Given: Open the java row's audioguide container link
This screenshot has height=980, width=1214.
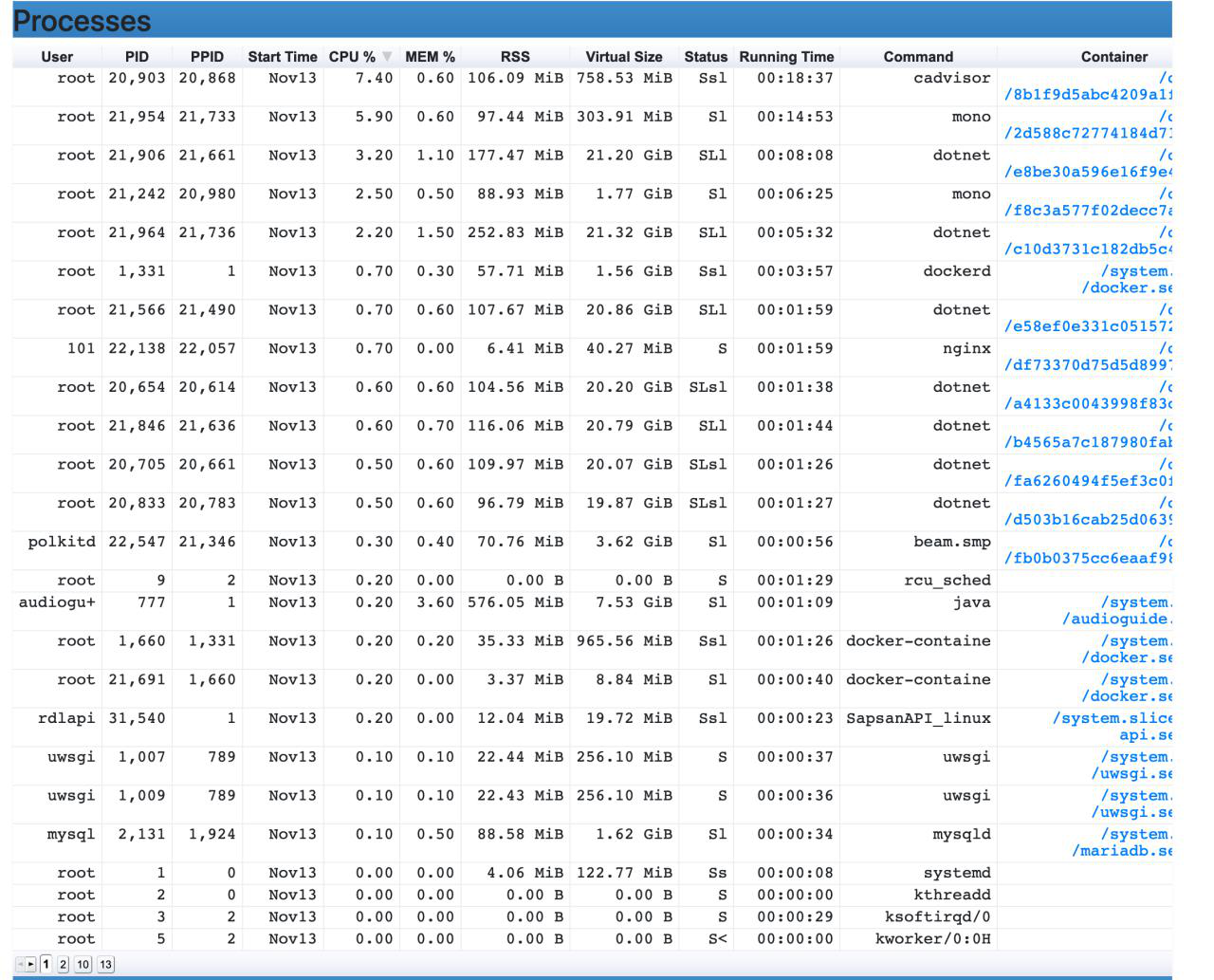Looking at the screenshot, I should tap(1117, 611).
